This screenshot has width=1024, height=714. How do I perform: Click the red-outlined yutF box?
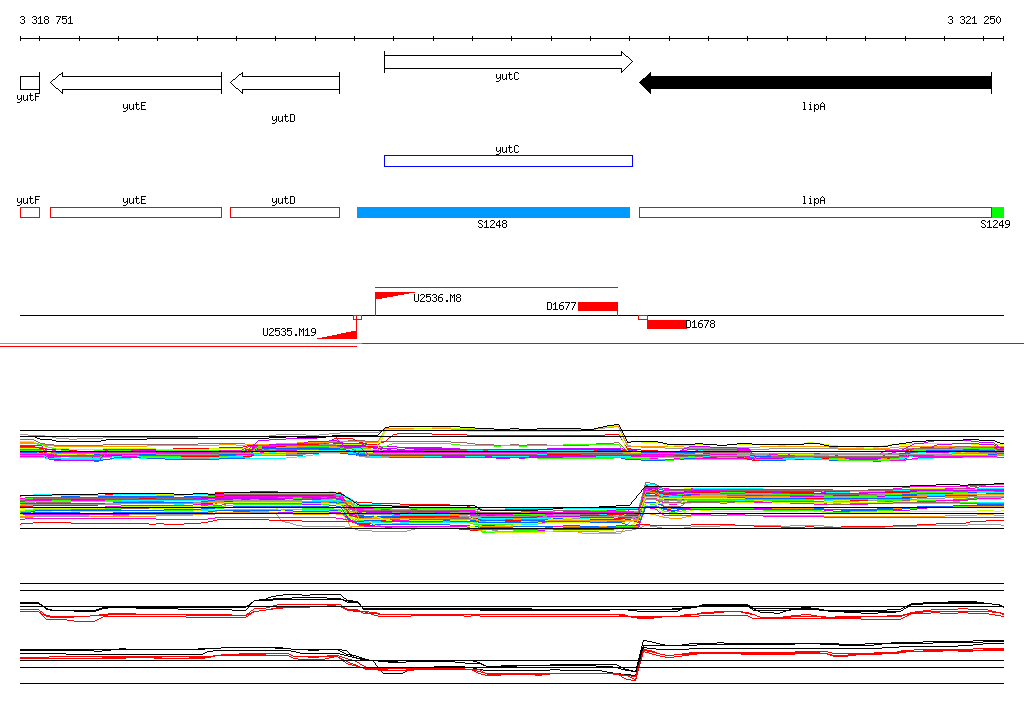30,212
